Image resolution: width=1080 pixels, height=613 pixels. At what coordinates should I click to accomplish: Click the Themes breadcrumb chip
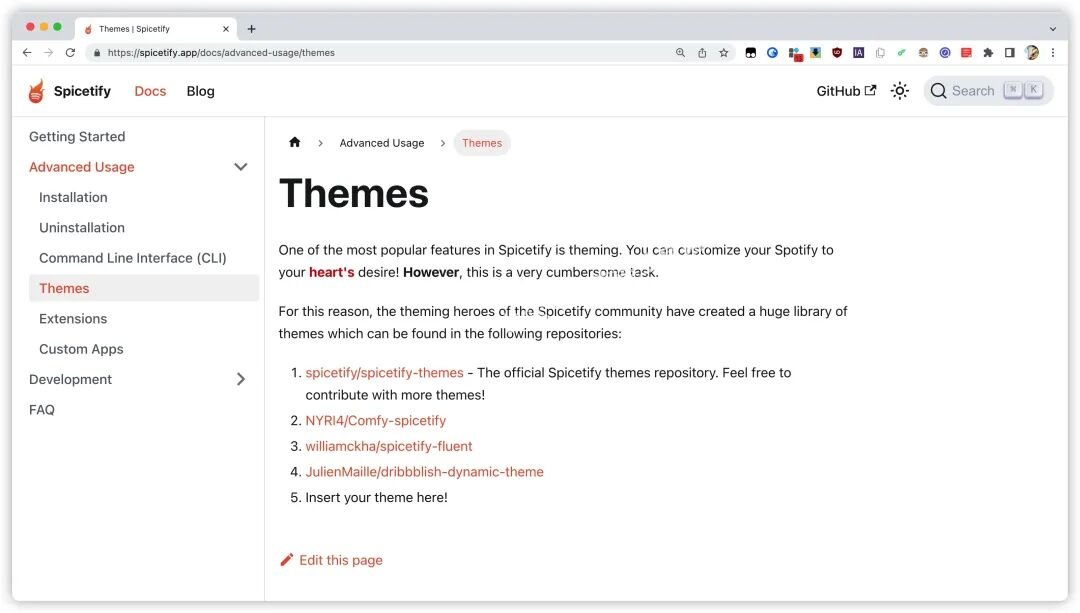click(481, 143)
